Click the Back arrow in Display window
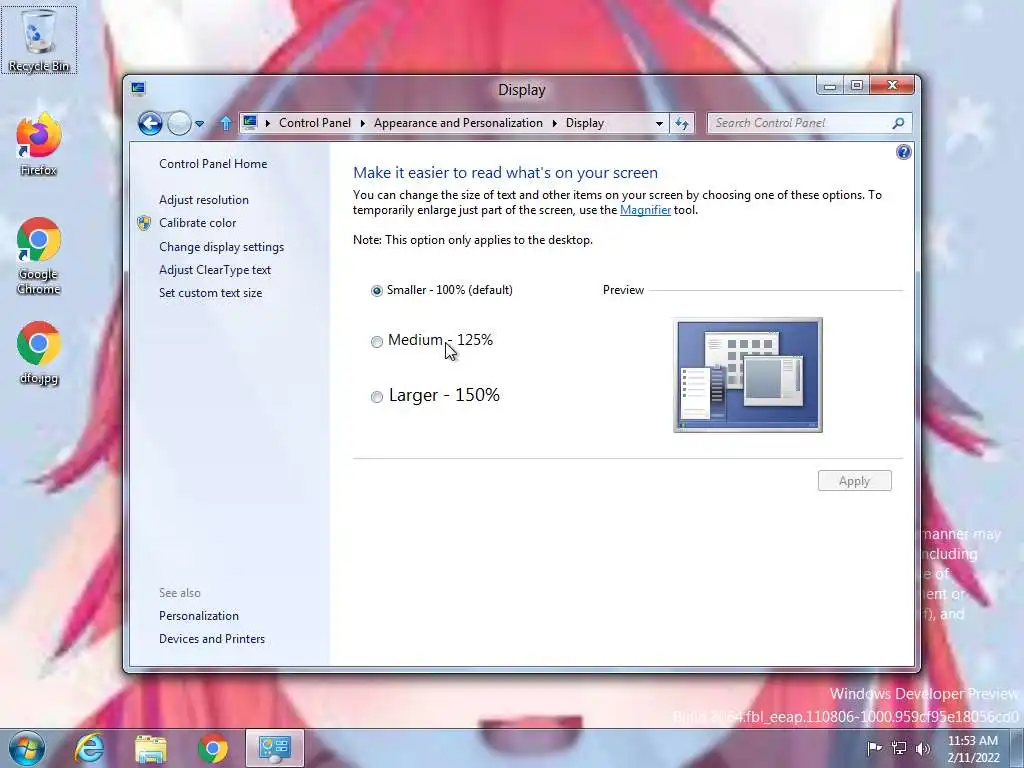This screenshot has width=1024, height=768. pos(150,123)
